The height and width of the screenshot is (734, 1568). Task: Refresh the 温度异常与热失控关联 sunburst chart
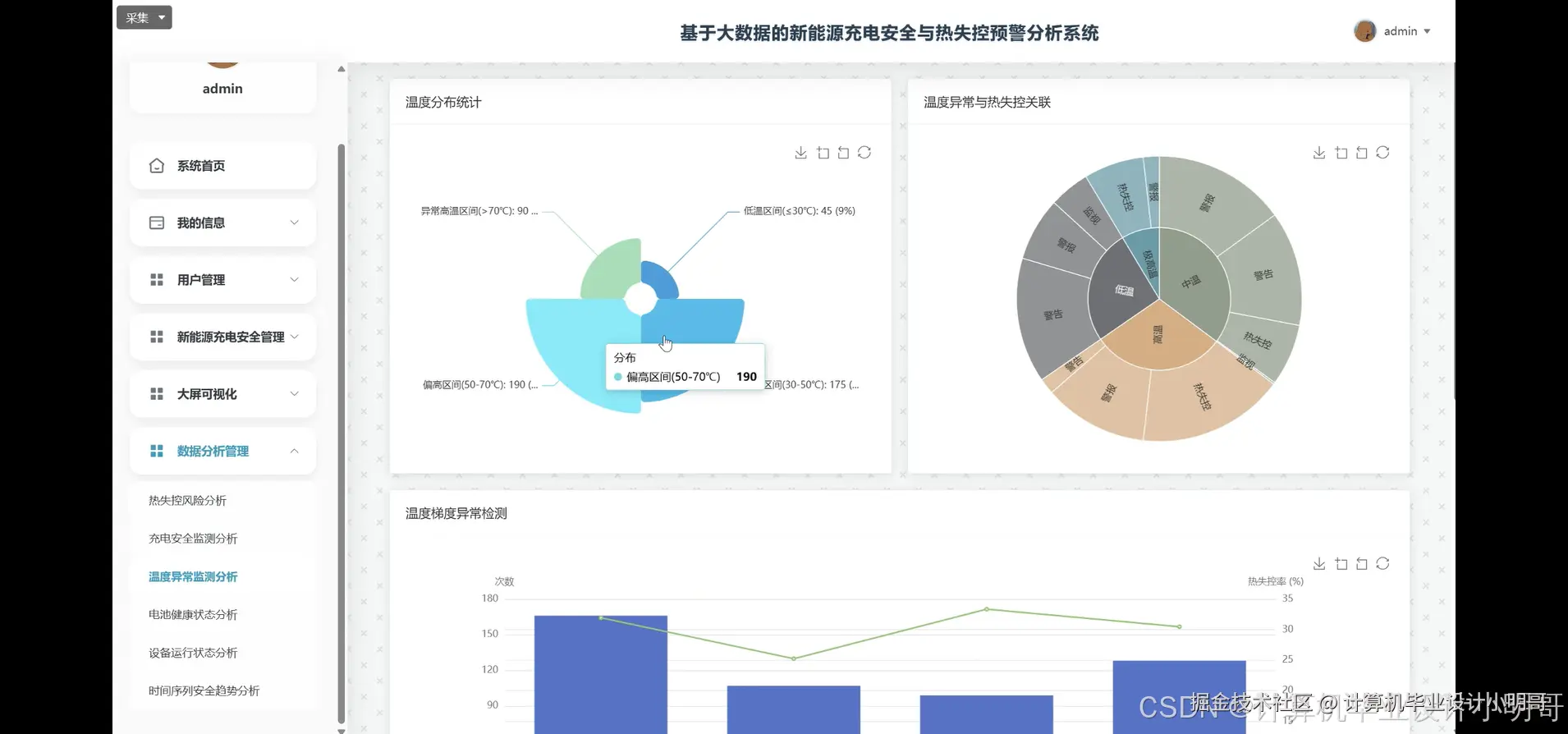(1382, 153)
